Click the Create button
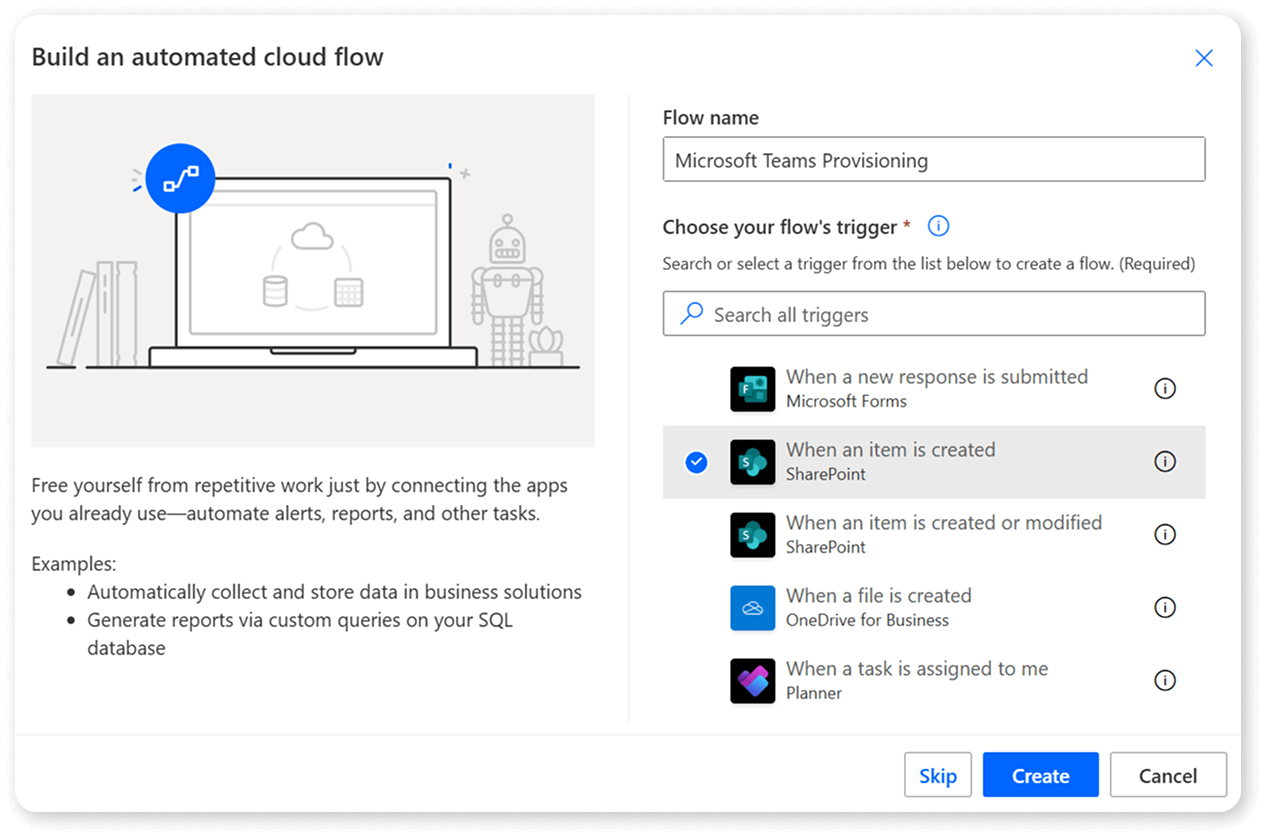 (x=1041, y=775)
